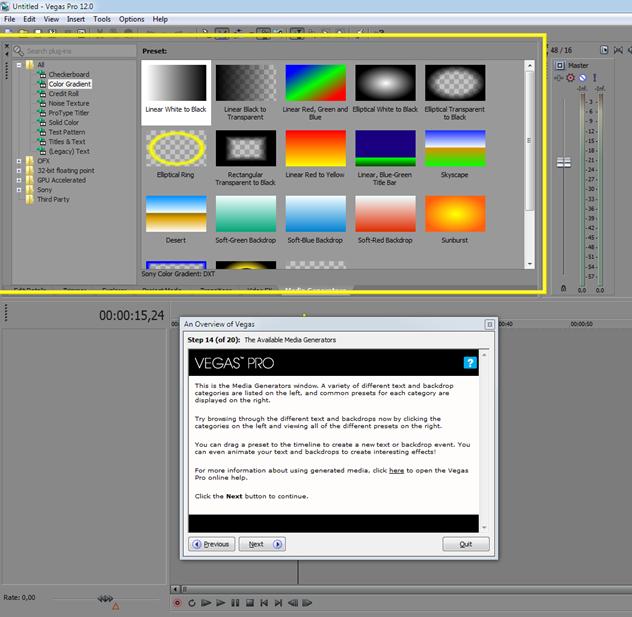
Task: Open Master FX red gear icon
Action: point(570,77)
